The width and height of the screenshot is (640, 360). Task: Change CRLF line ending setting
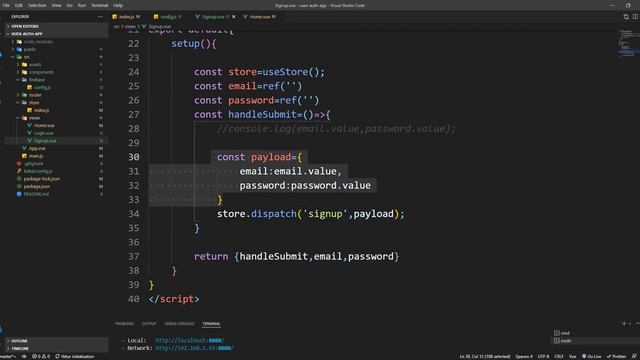559,356
